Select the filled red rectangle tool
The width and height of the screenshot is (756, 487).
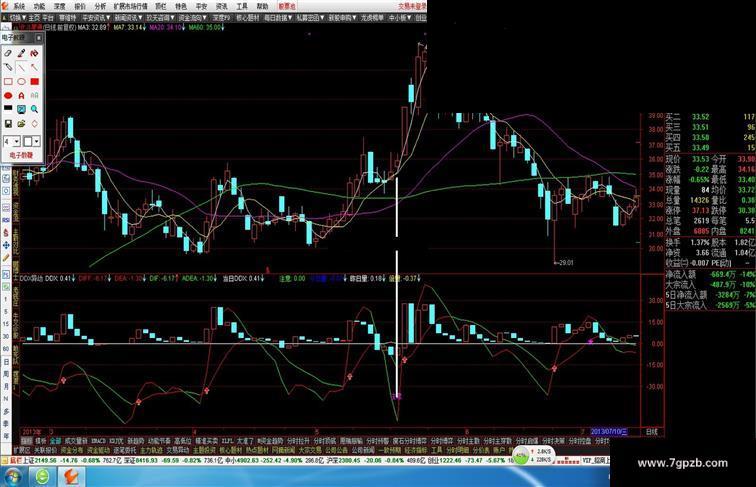(x=34, y=81)
